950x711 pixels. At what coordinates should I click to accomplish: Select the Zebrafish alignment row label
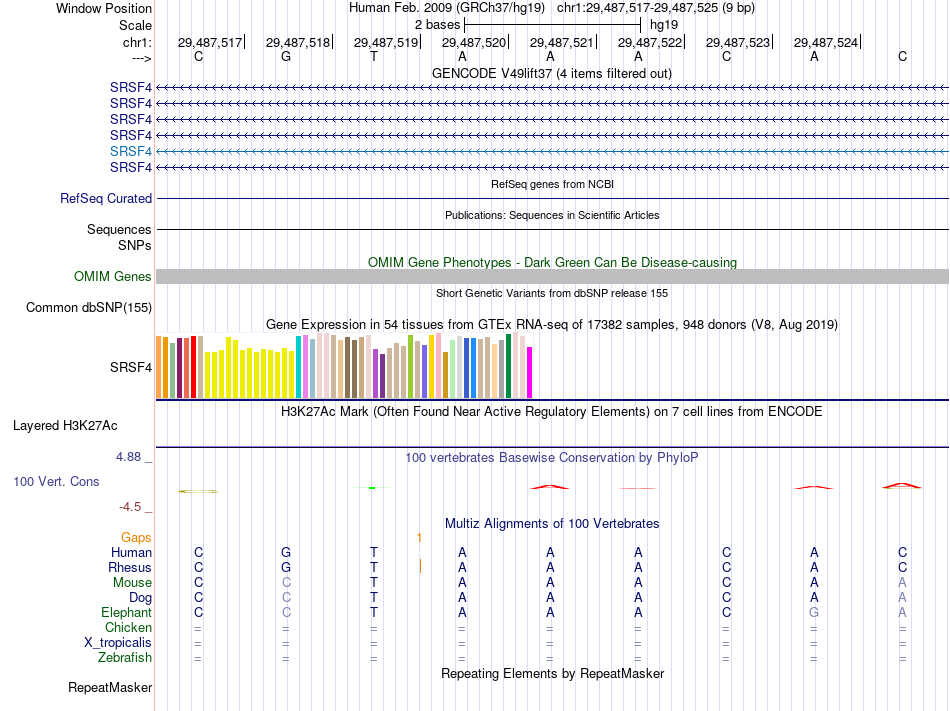point(125,658)
